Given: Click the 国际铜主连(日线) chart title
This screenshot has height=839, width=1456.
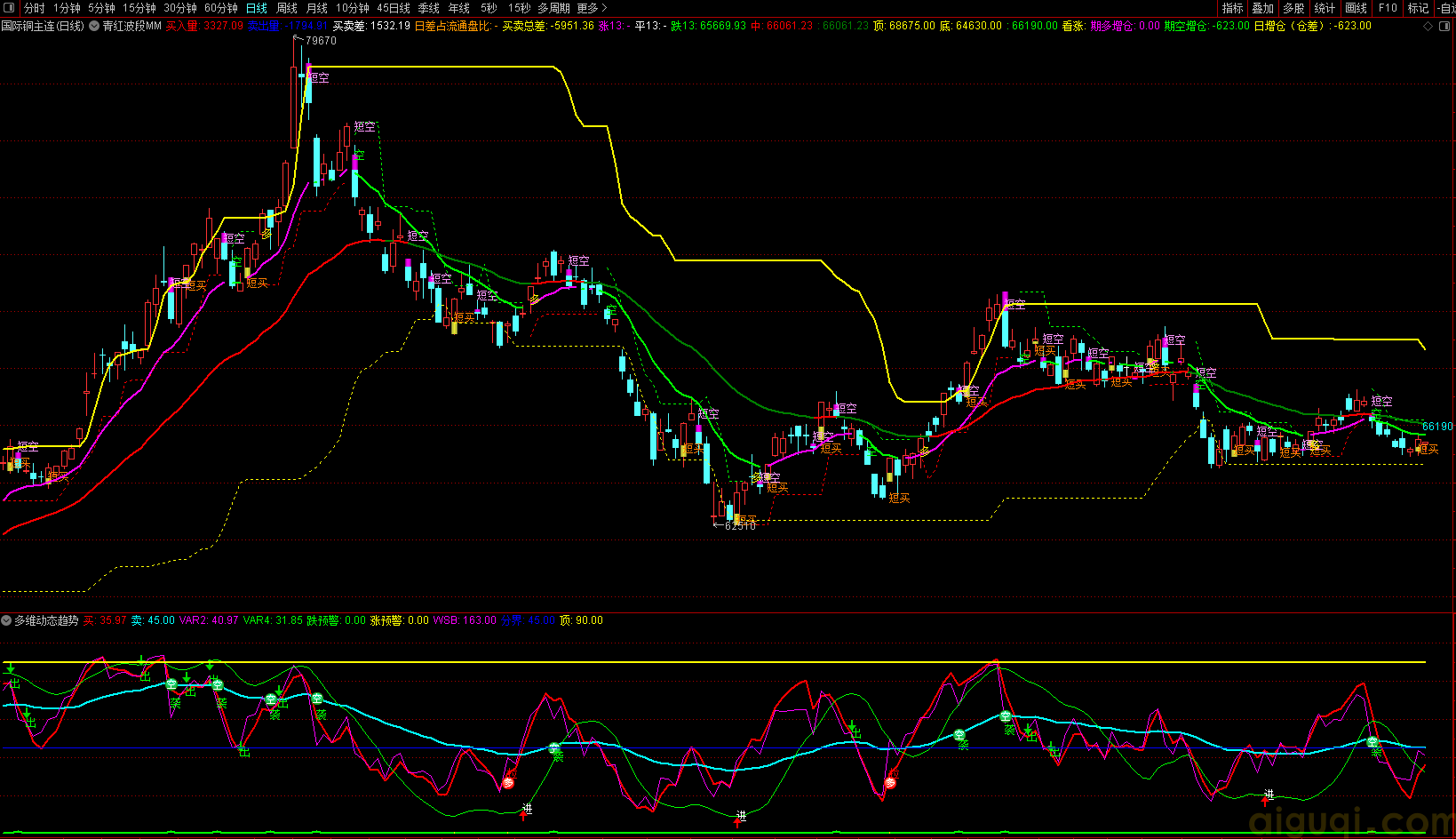Looking at the screenshot, I should pyautogui.click(x=43, y=26).
